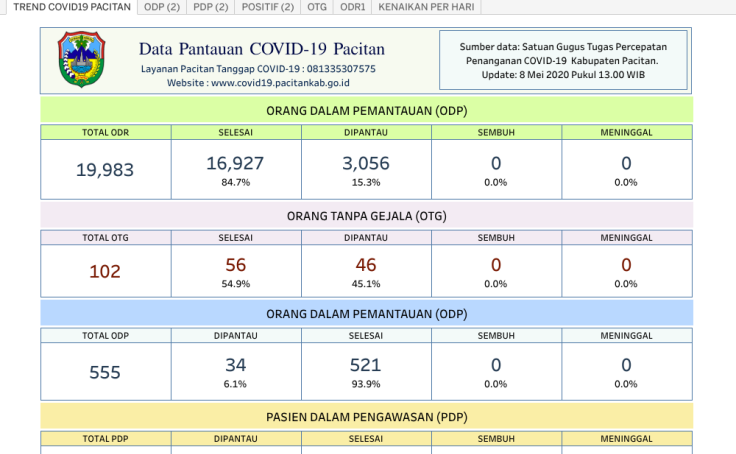Open the KENAIKAN PER HARI tab
Viewport: 736px width, 454px height.
[427, 7]
